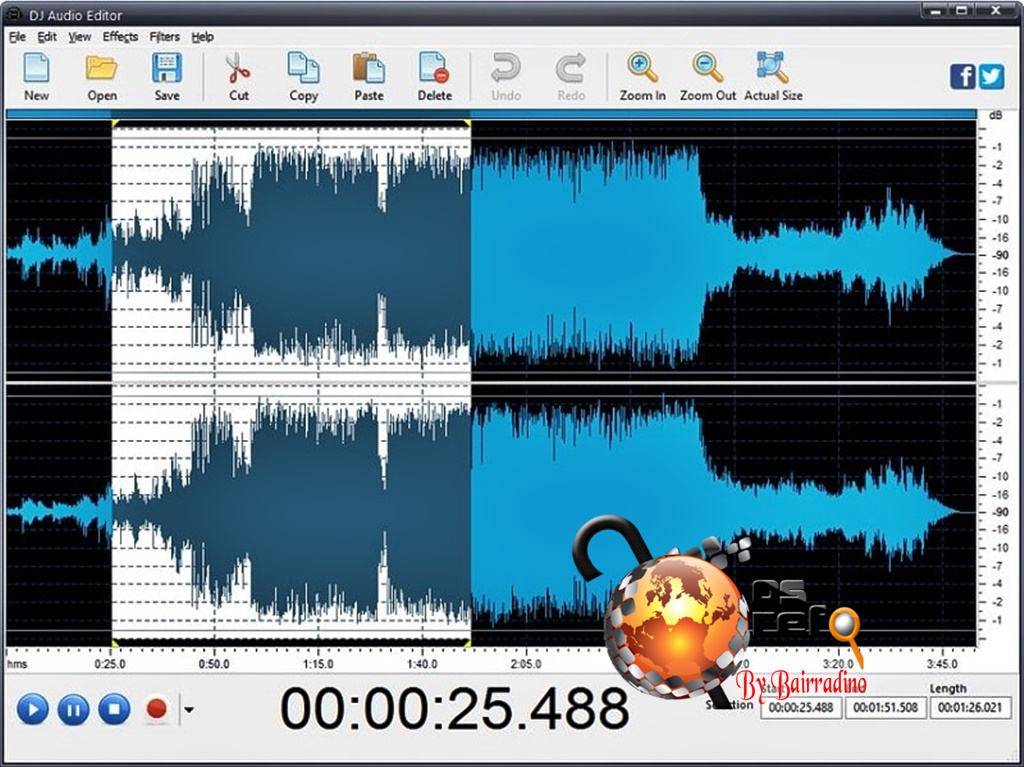Reset the view with Actual Size
The height and width of the screenshot is (767, 1024).
773,76
